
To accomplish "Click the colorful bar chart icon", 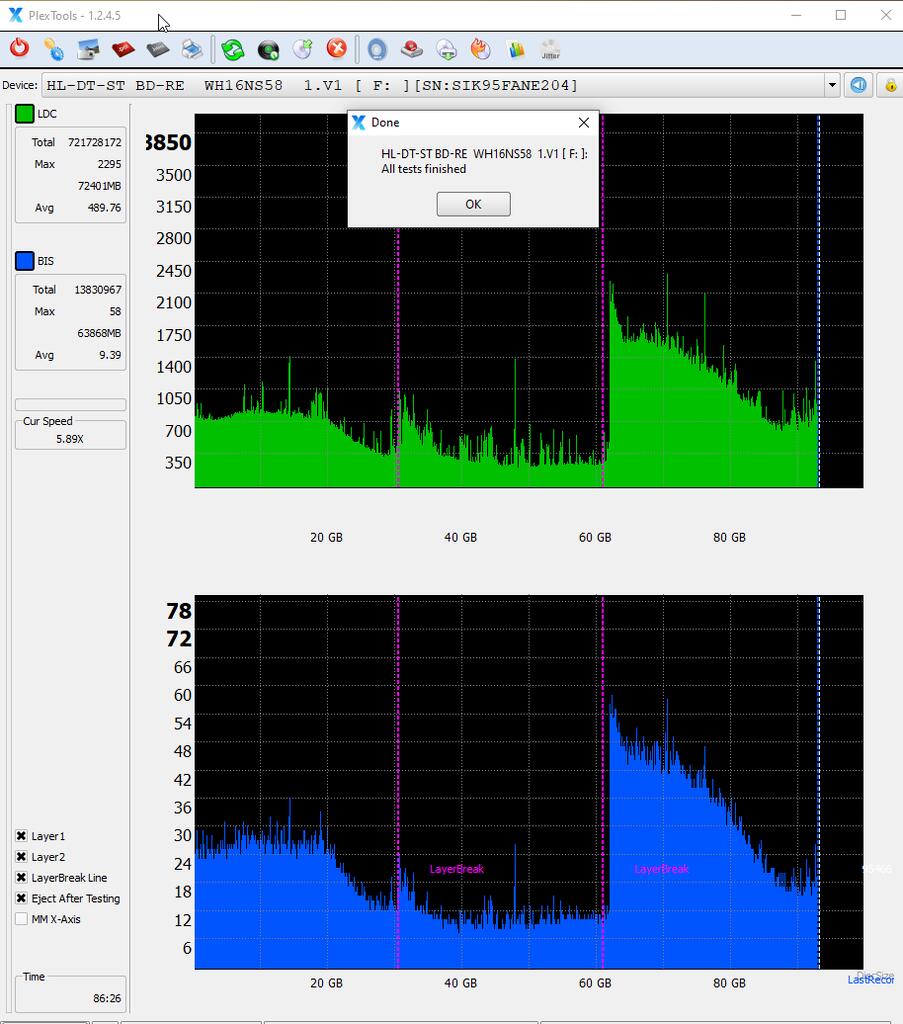I will click(516, 50).
